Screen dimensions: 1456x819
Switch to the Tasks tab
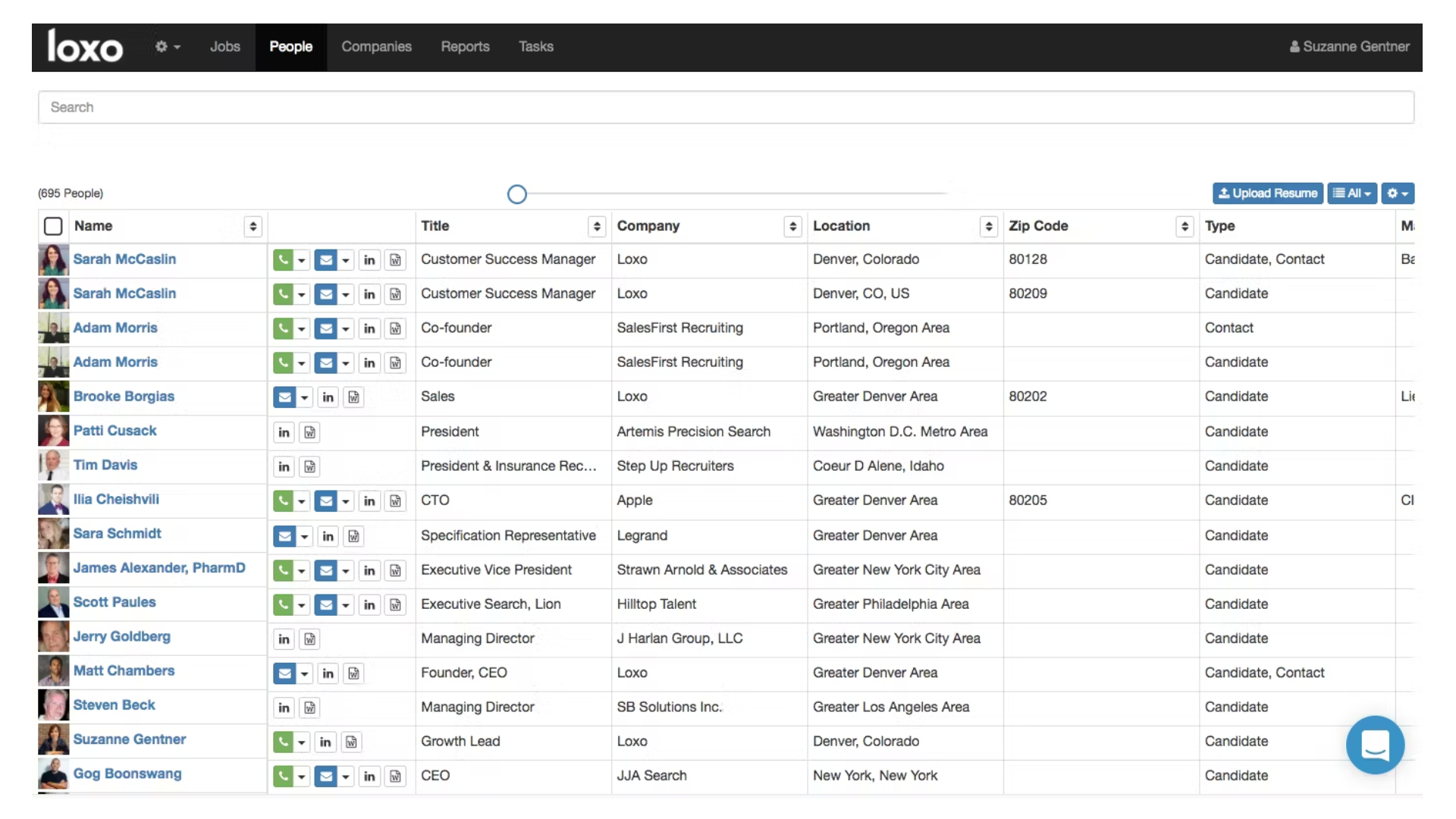pyautogui.click(x=536, y=46)
